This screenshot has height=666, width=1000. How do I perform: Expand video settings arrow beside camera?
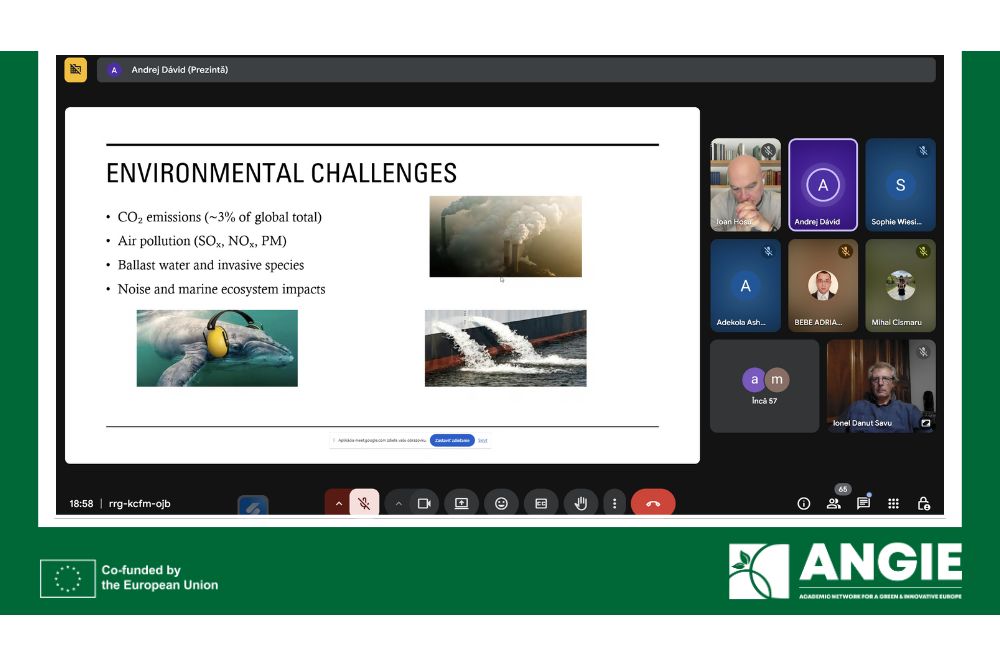[x=398, y=503]
